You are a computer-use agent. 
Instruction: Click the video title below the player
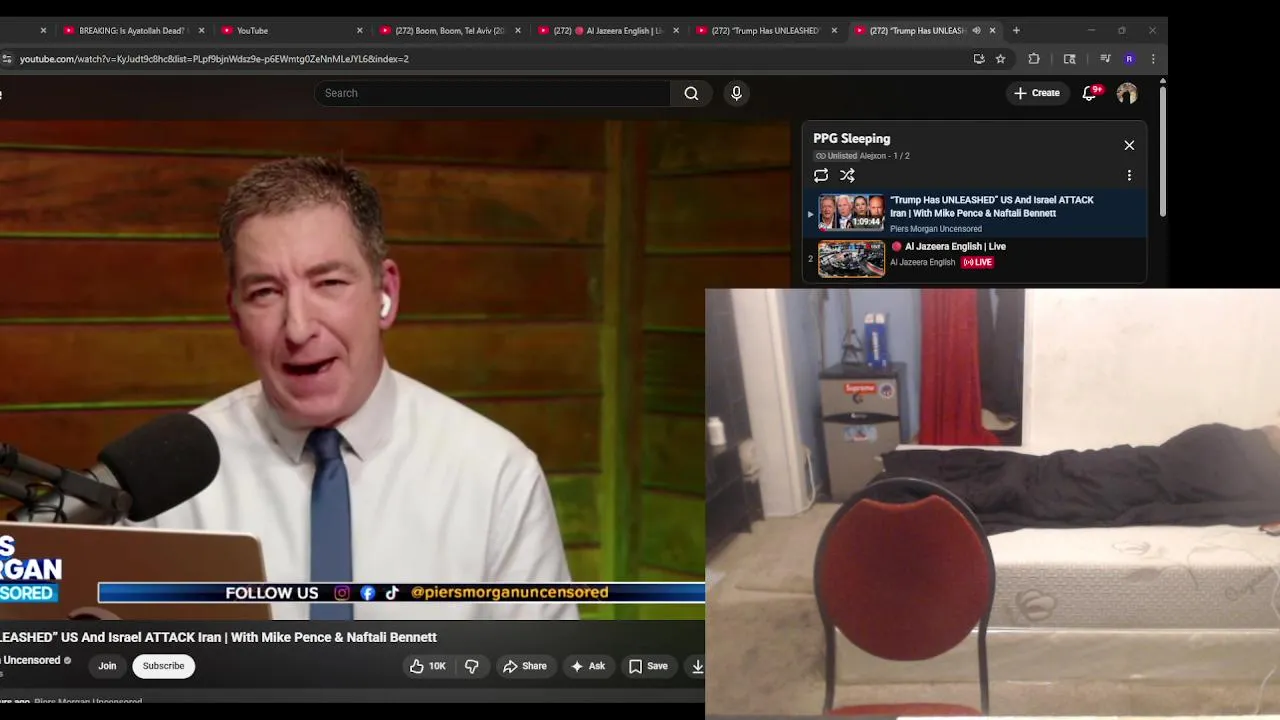[218, 637]
